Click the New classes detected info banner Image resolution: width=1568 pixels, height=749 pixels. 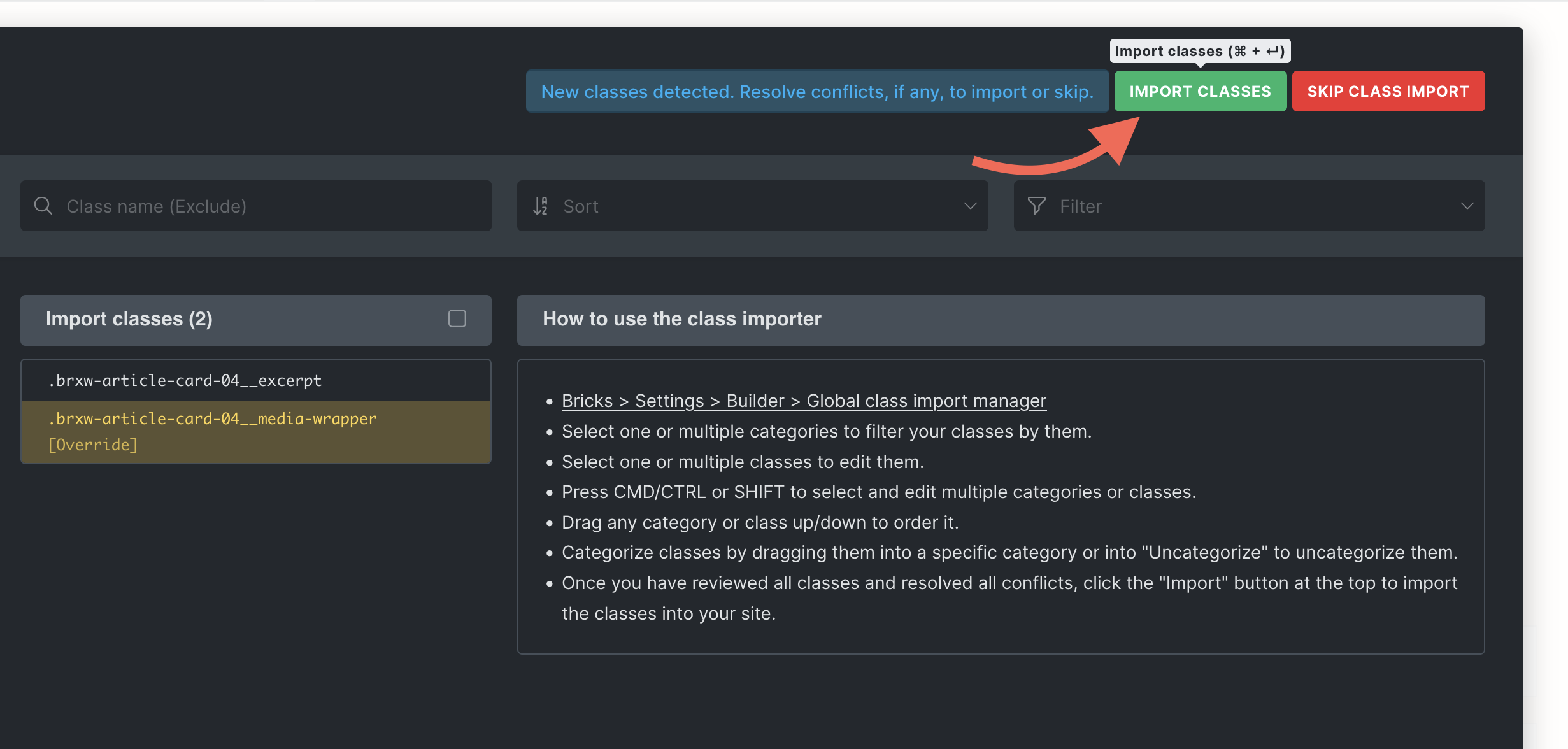coord(817,92)
